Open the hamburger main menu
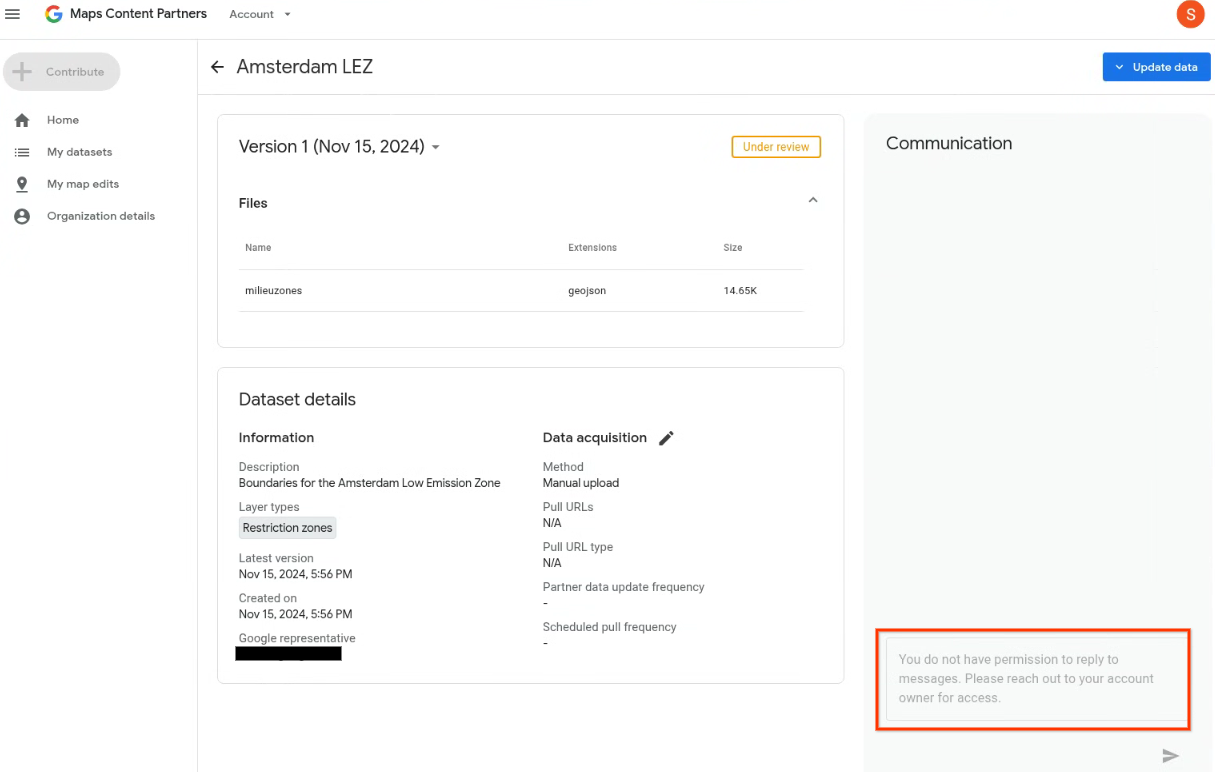The height and width of the screenshot is (772, 1215). coord(13,14)
